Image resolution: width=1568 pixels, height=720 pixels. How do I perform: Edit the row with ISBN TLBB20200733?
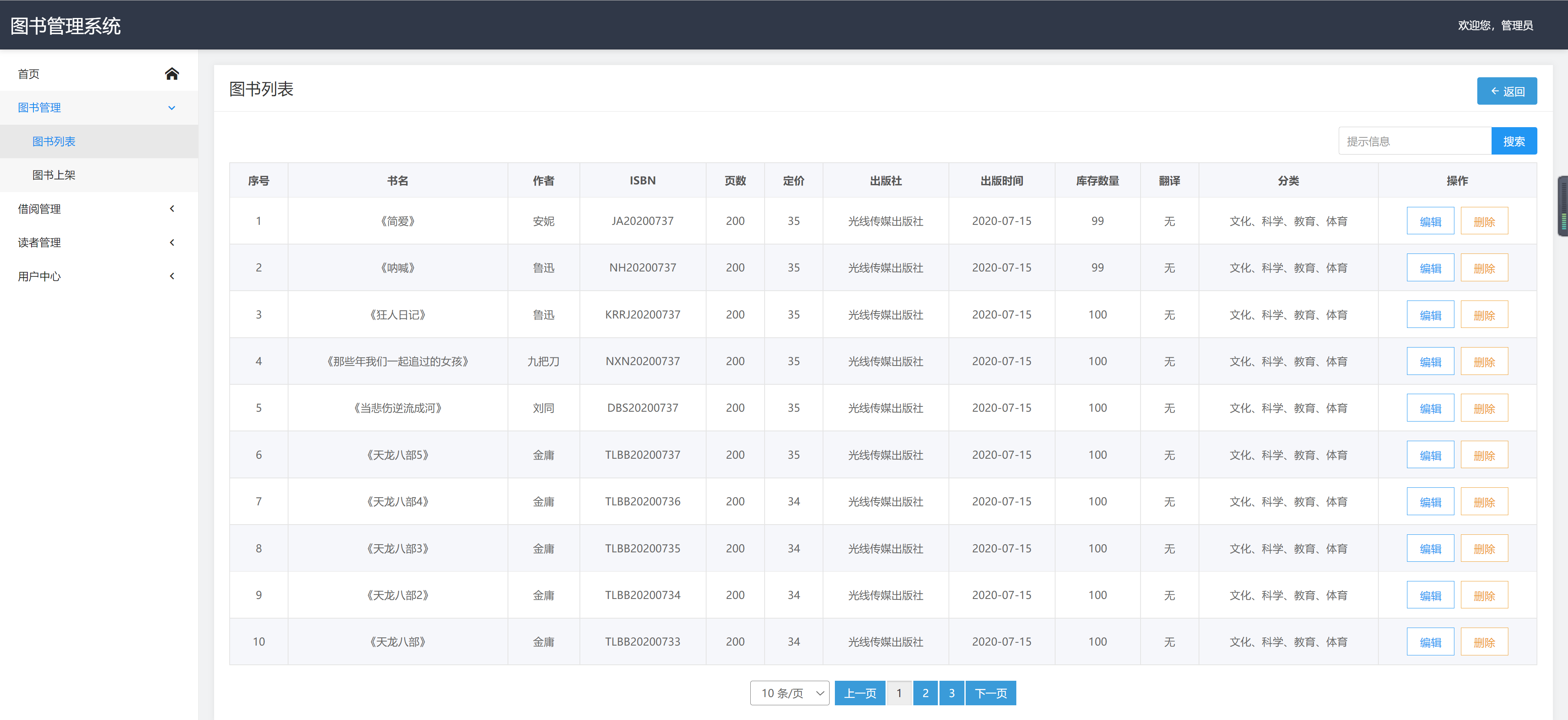1430,642
